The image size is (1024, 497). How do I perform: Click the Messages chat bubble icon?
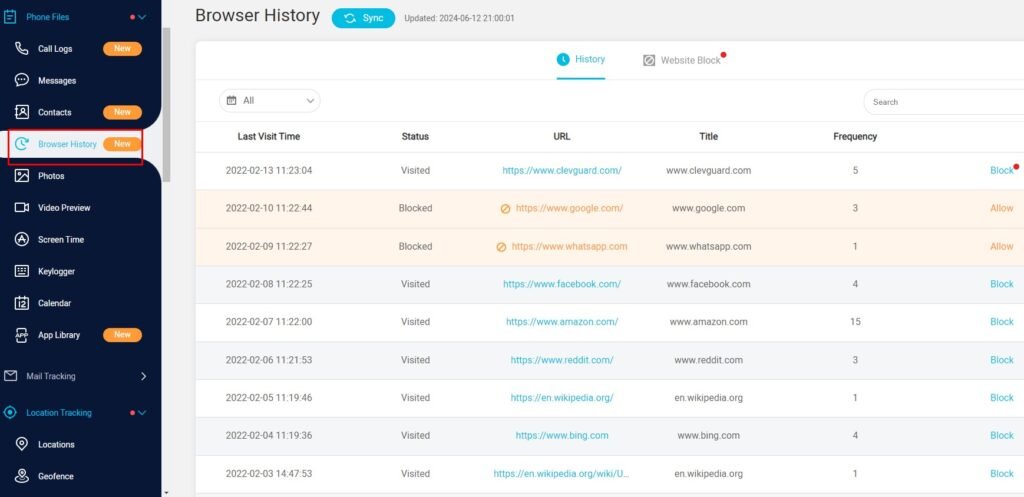[22, 80]
